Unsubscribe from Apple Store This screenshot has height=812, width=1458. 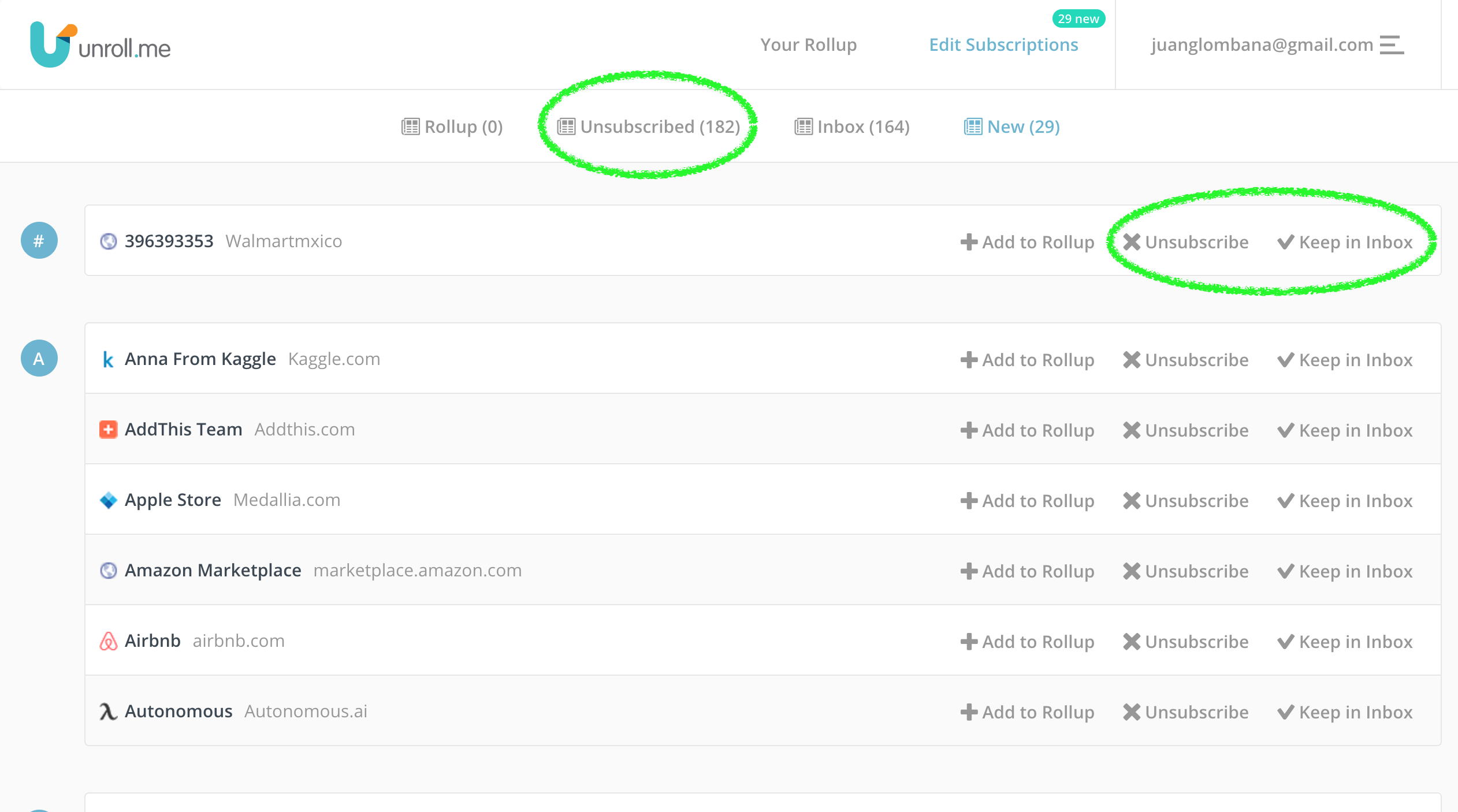1185,501
